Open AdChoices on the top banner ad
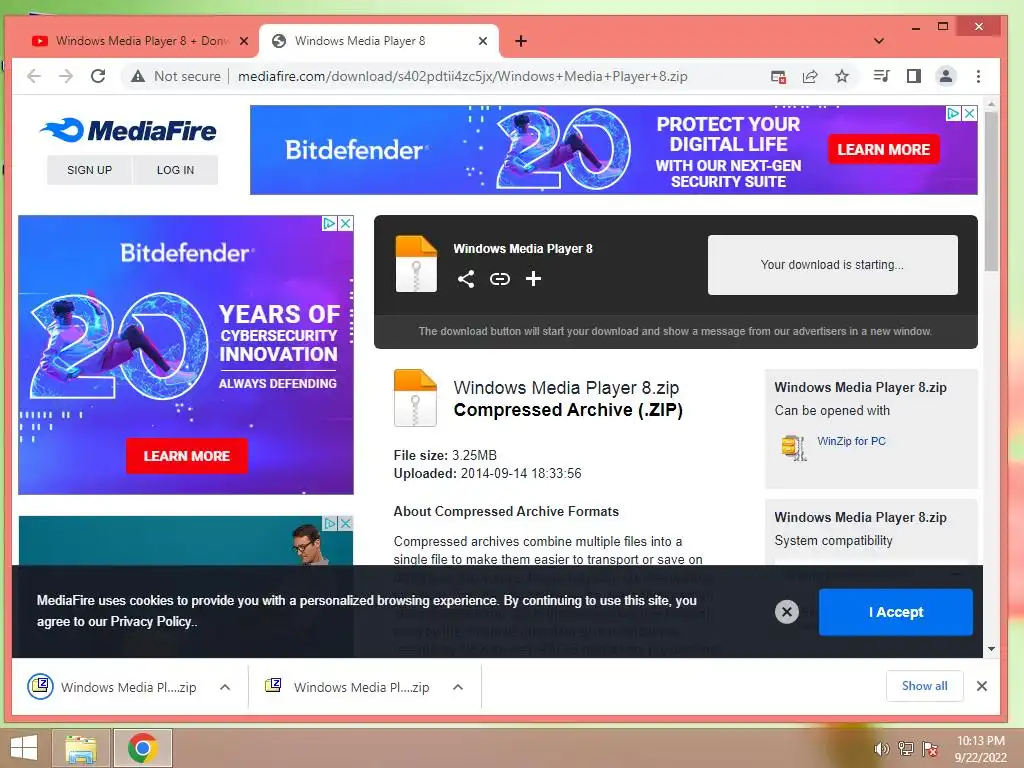The image size is (1024, 768). coord(953,113)
